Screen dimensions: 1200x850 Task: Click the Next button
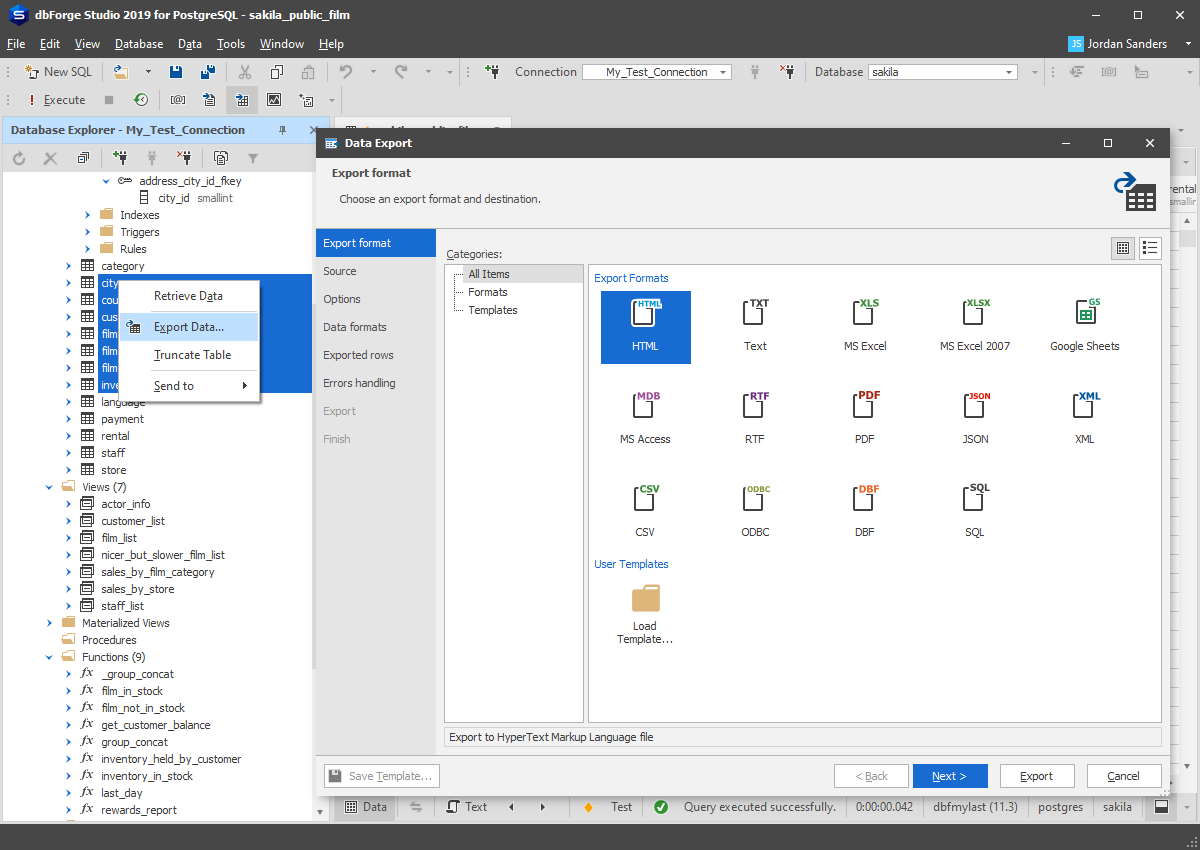pos(950,776)
